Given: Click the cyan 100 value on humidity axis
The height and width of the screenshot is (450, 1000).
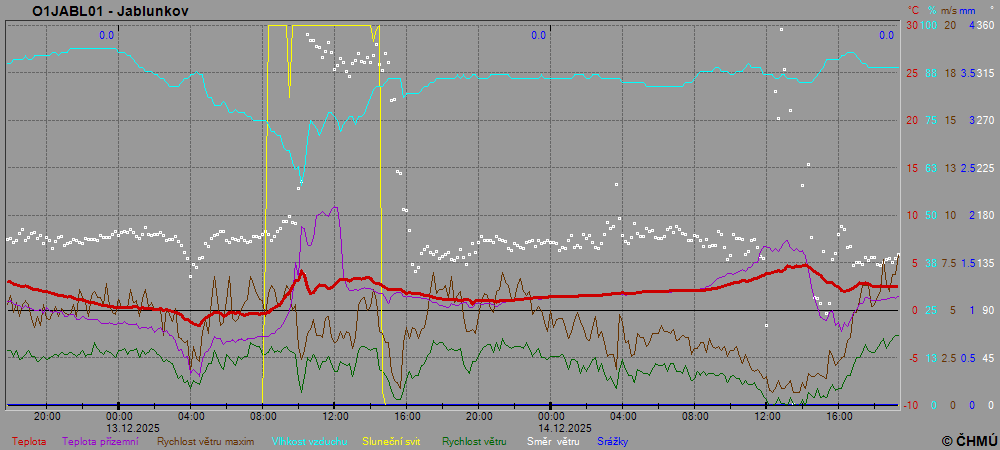Looking at the screenshot, I should click(x=929, y=25).
